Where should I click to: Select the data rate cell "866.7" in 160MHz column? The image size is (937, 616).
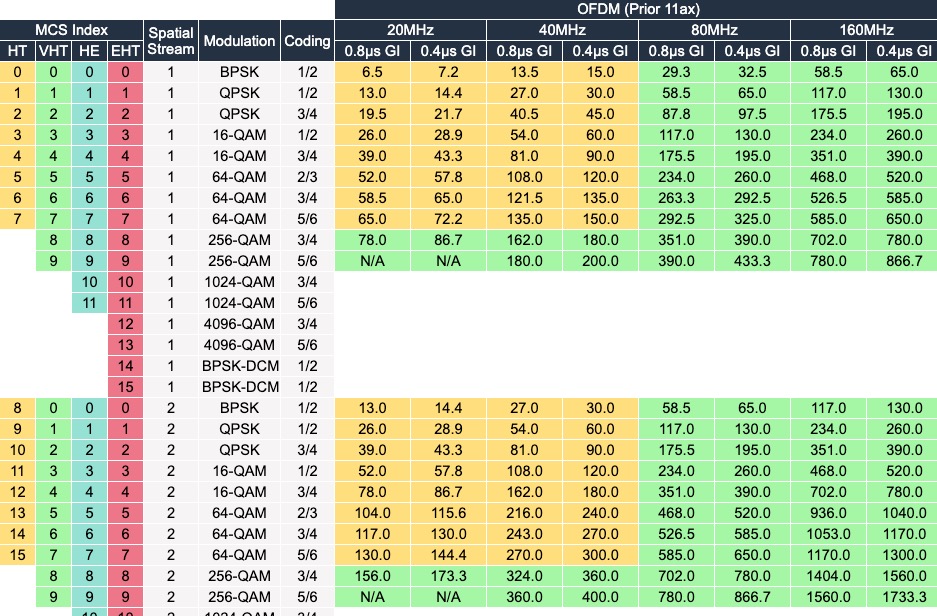[x=902, y=261]
